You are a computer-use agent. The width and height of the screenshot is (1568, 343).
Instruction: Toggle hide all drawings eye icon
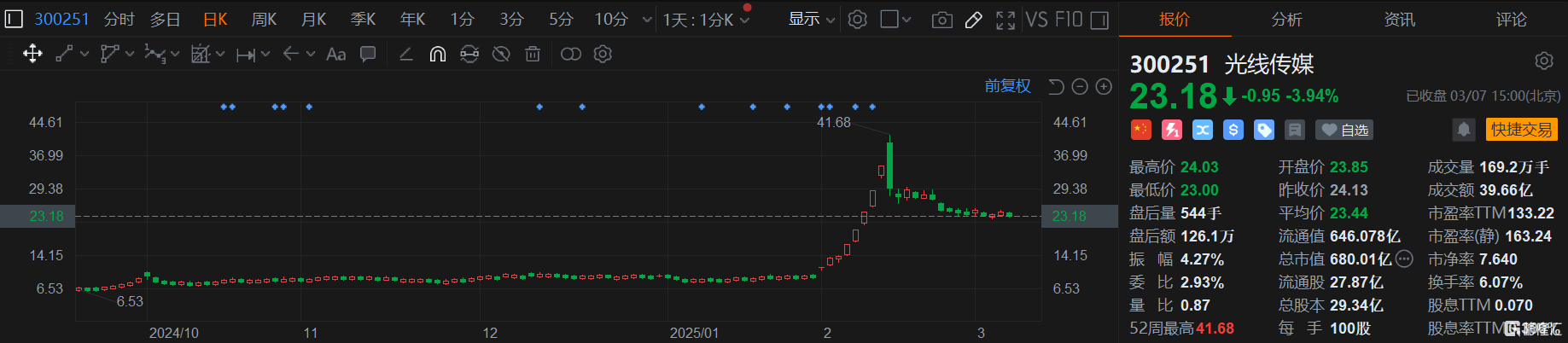tap(501, 54)
